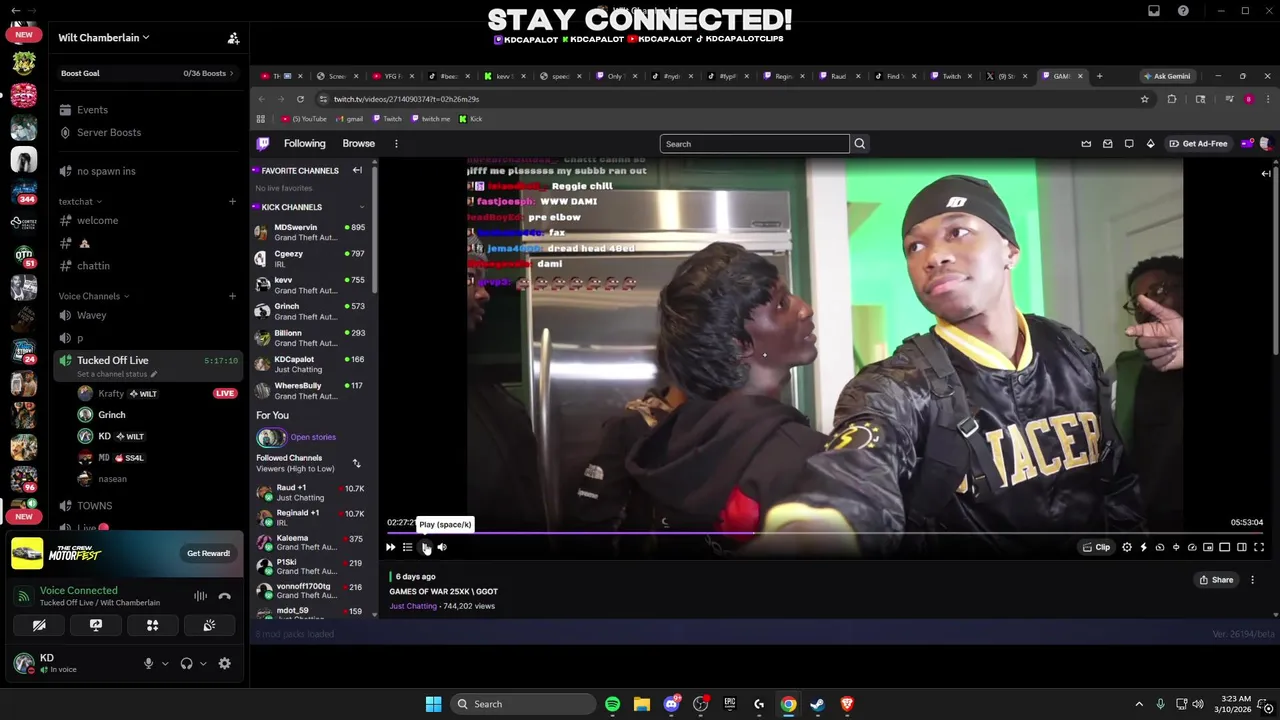The width and height of the screenshot is (1280, 720).
Task: Open stories link under For You
Action: (313, 437)
